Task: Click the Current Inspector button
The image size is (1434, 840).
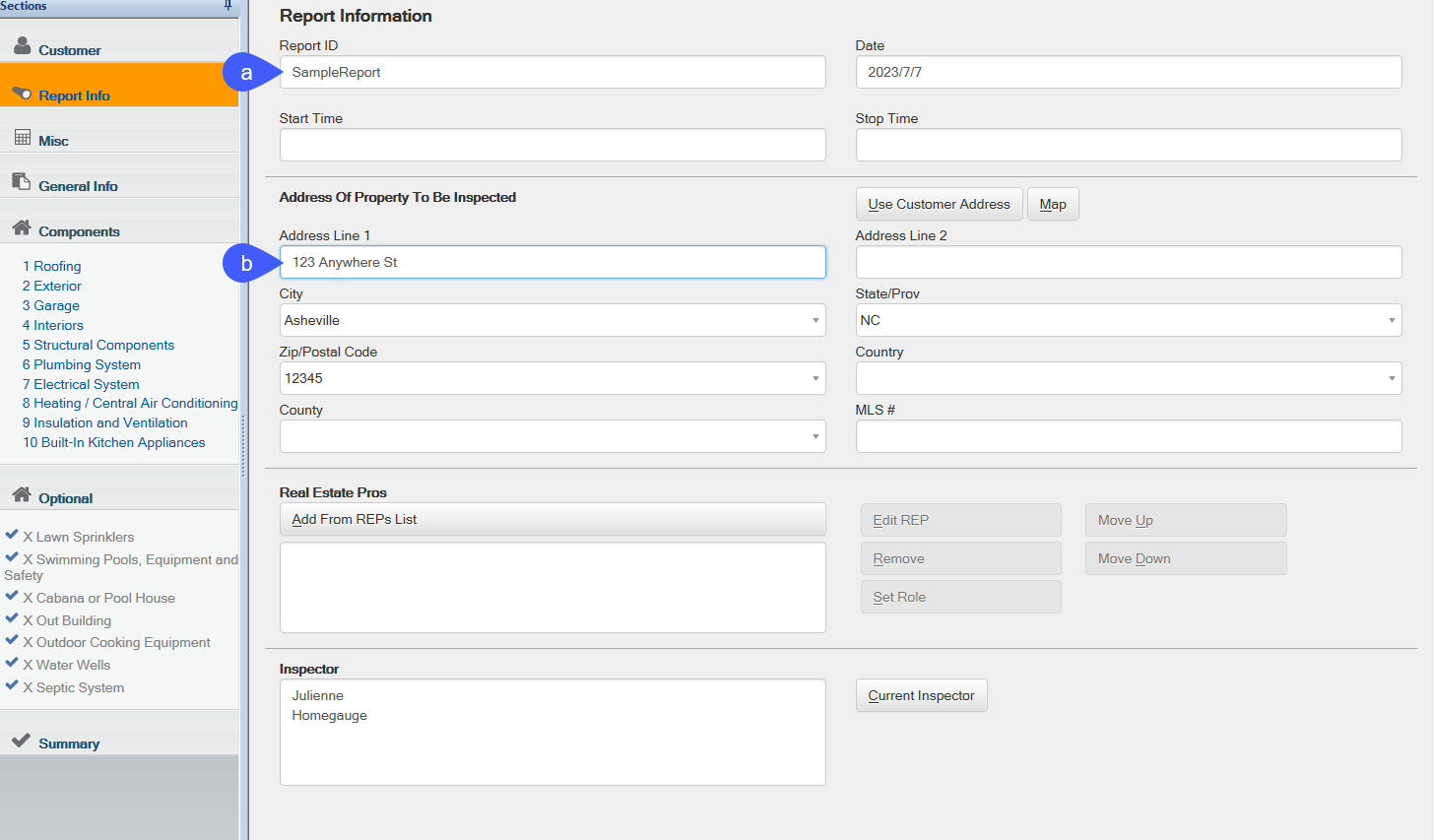Action: coord(921,696)
